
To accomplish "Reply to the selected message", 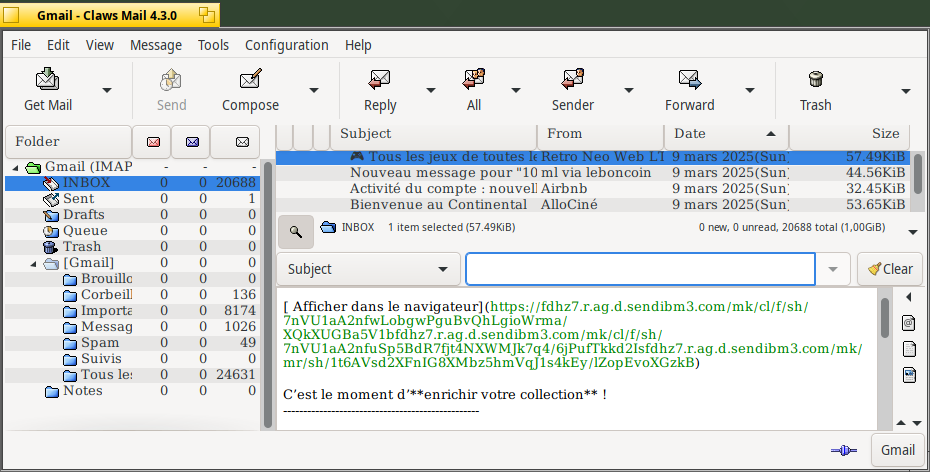I will coord(380,90).
